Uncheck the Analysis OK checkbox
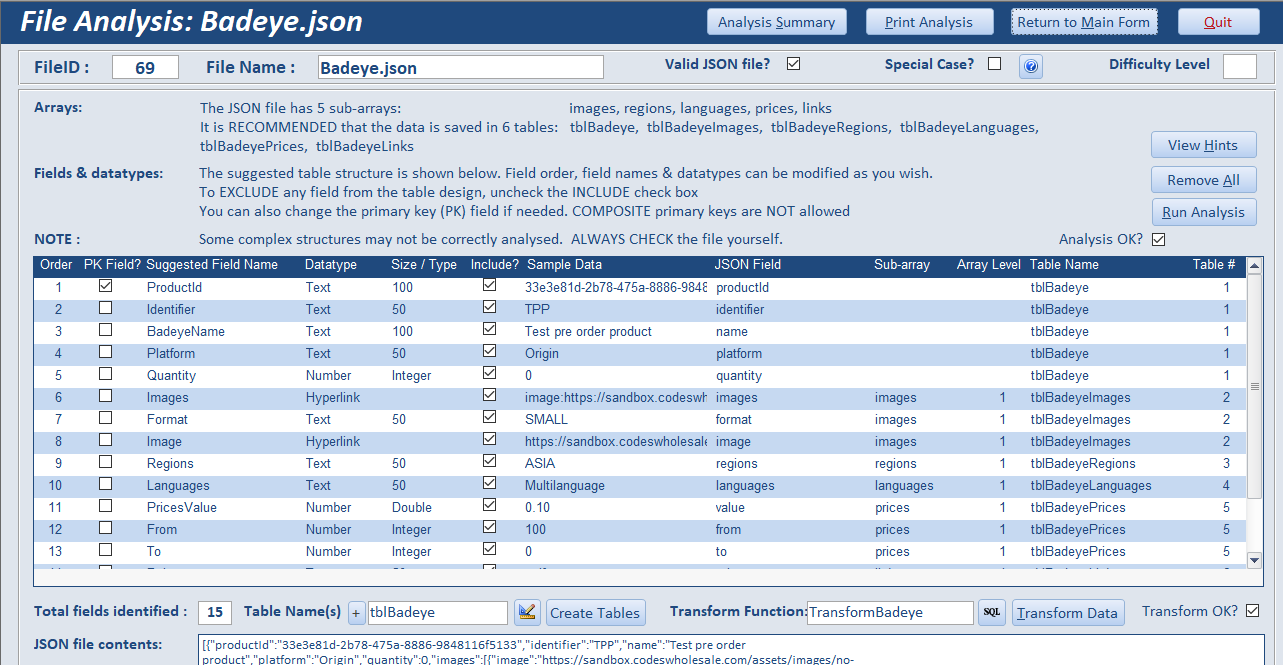 pos(1158,239)
